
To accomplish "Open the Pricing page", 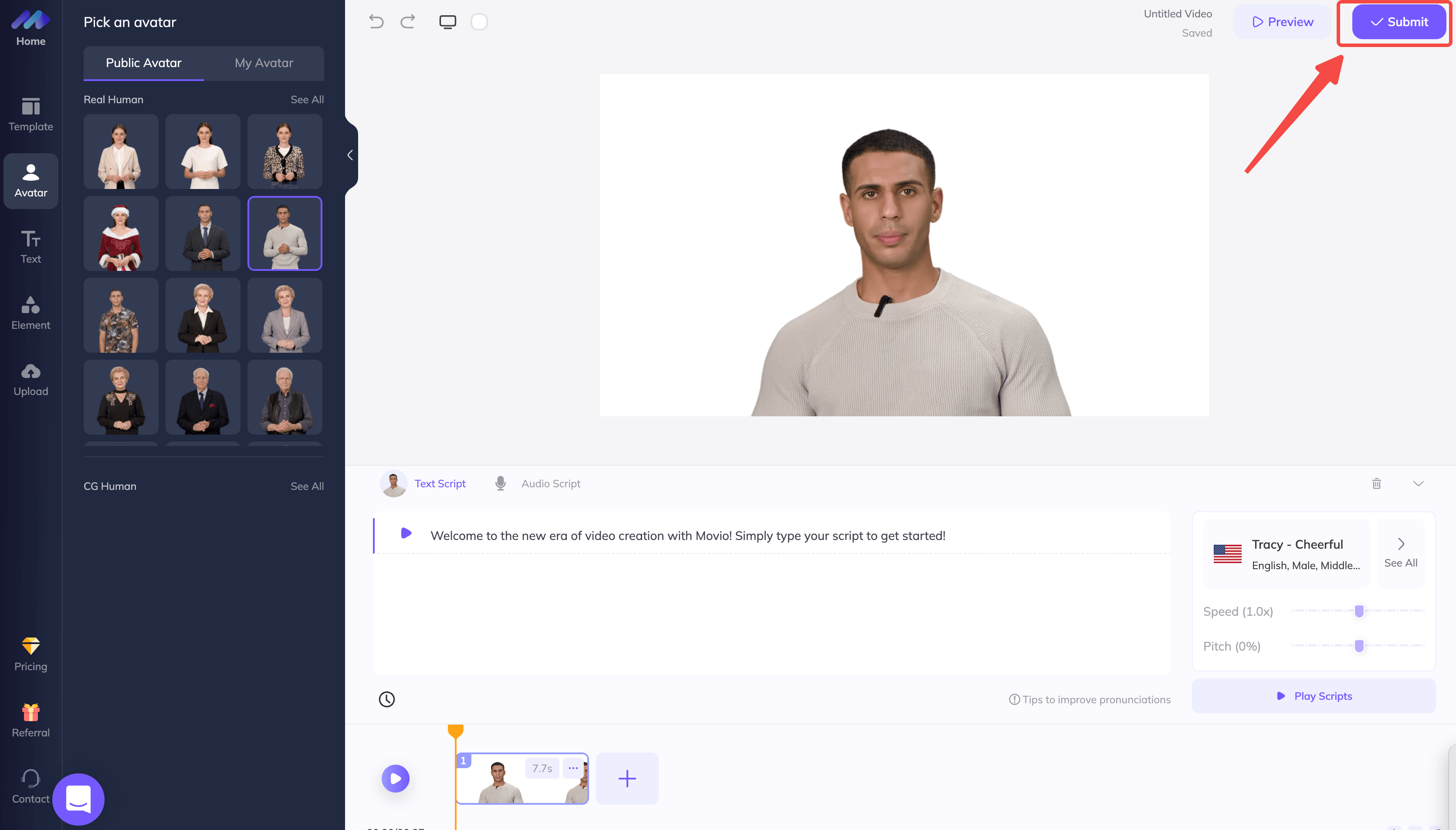I will [31, 655].
